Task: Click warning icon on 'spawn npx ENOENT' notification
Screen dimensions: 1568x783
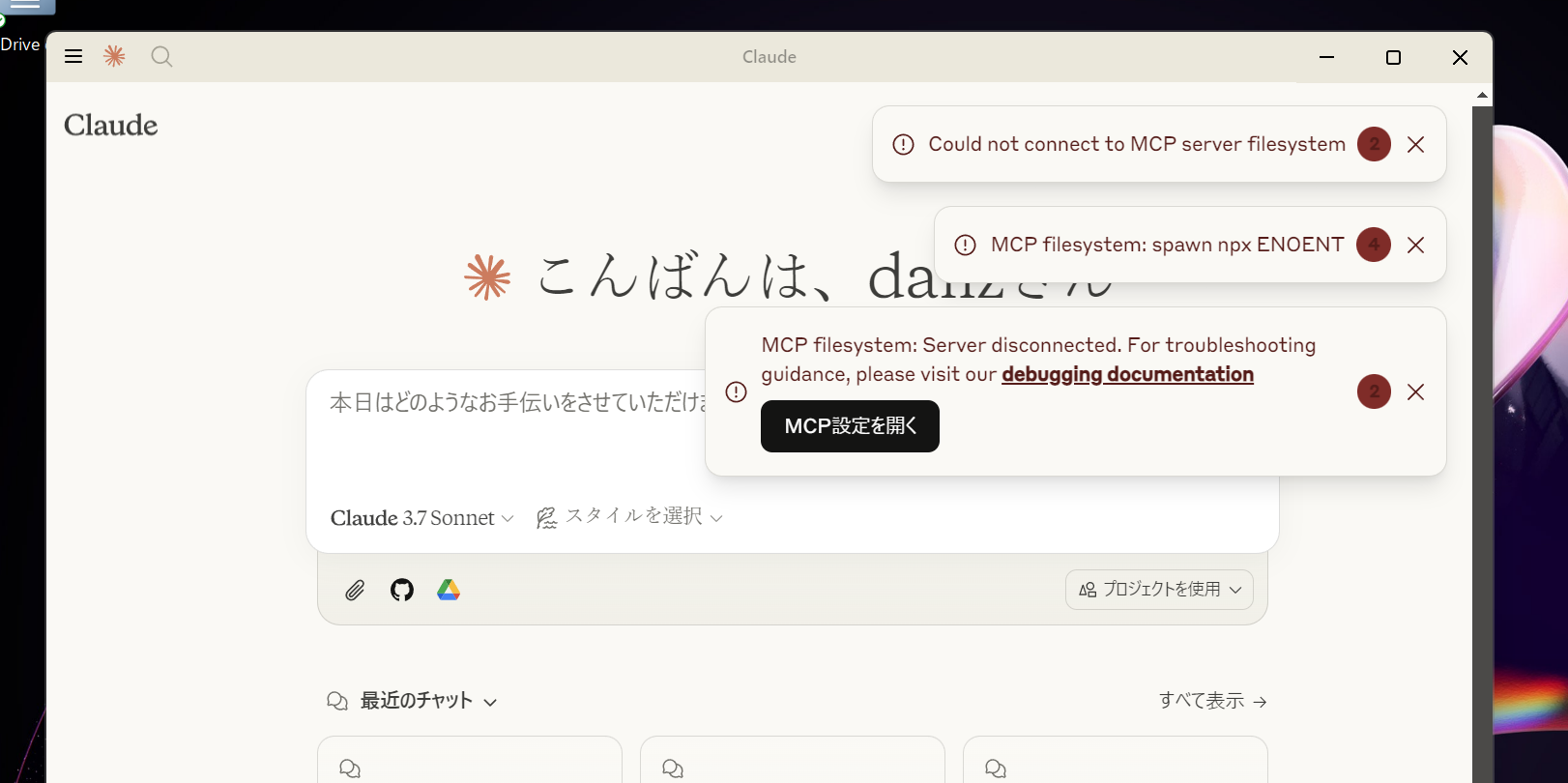Action: [x=965, y=245]
